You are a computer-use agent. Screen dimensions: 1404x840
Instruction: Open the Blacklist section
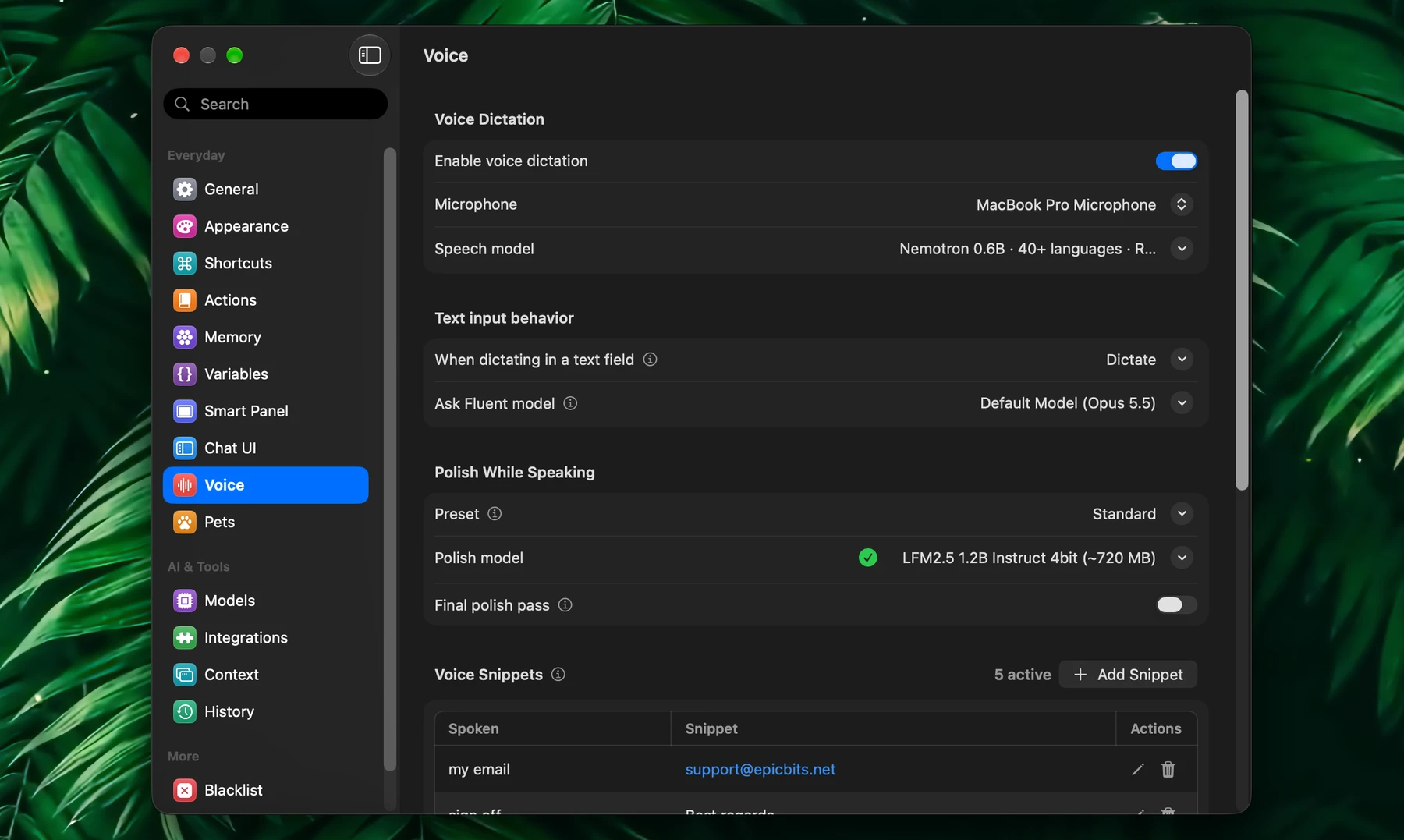click(x=265, y=790)
